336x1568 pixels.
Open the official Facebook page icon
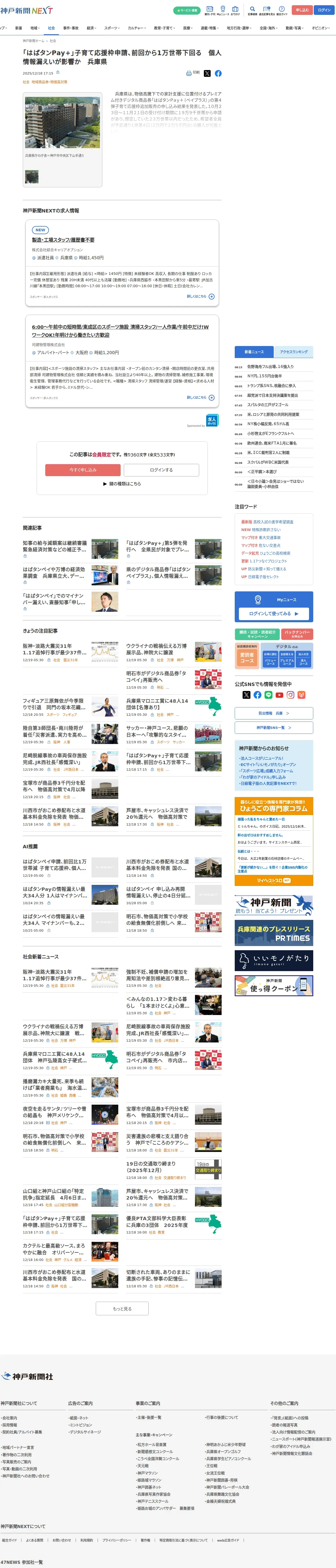pyautogui.click(x=257, y=695)
